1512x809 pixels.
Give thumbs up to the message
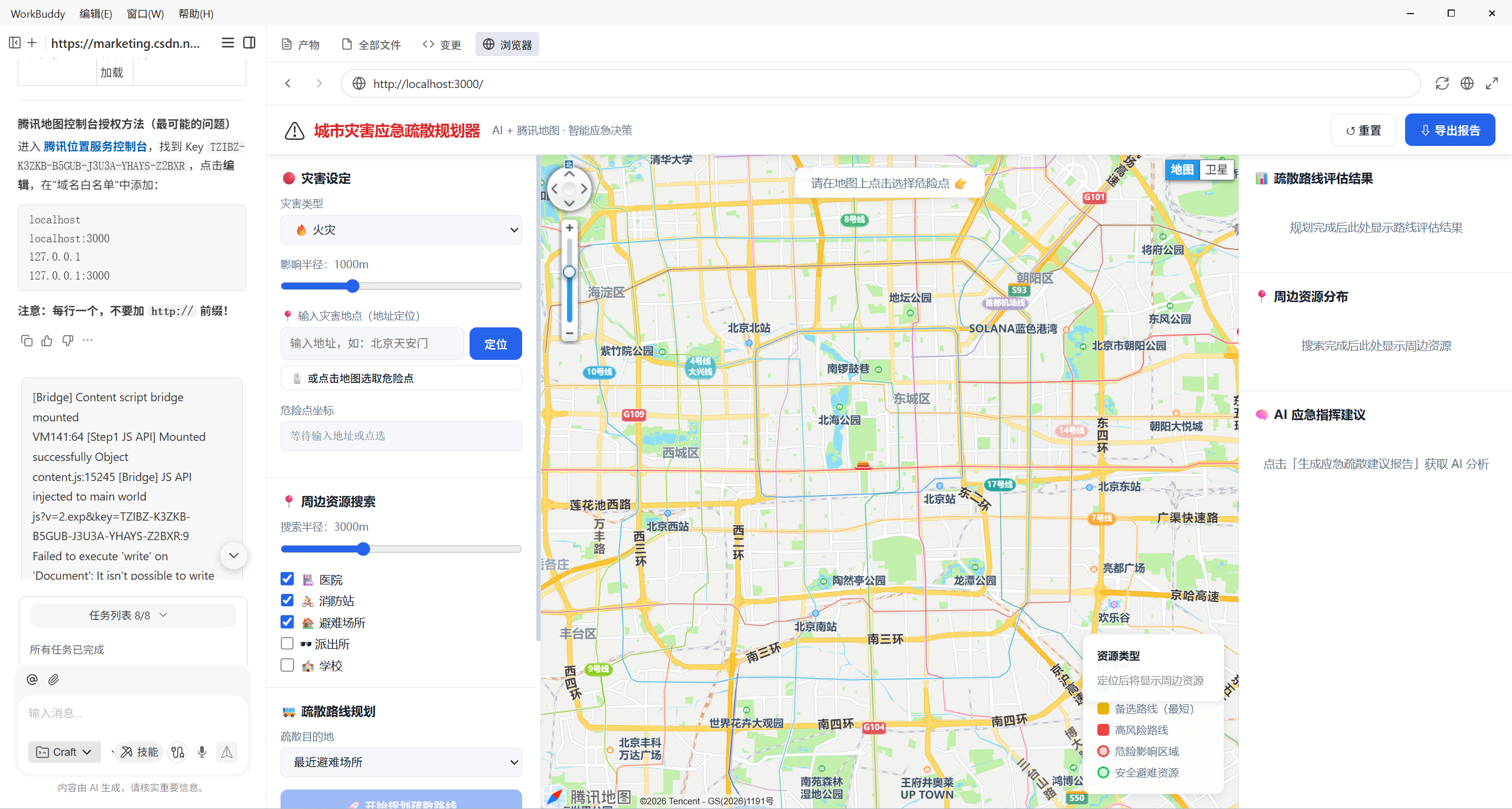47,340
